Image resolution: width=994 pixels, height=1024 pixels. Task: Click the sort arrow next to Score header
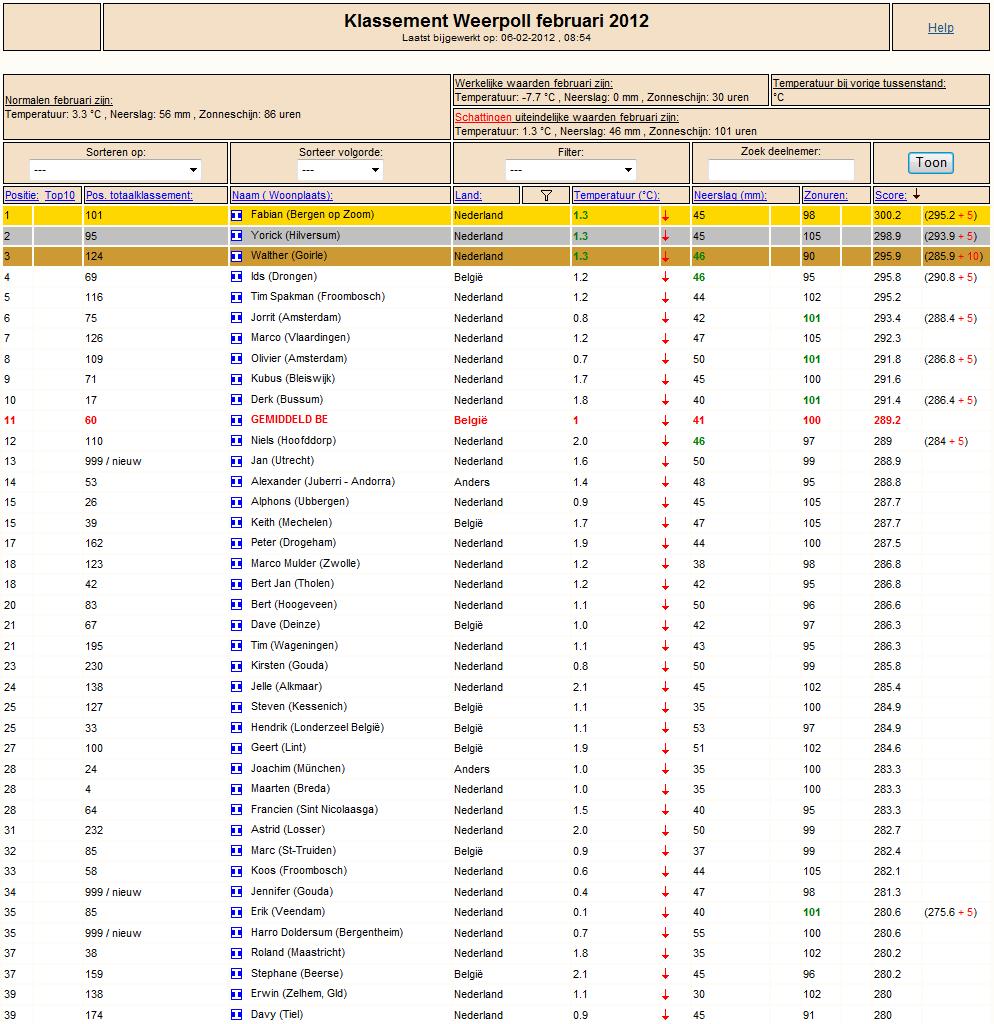916,195
